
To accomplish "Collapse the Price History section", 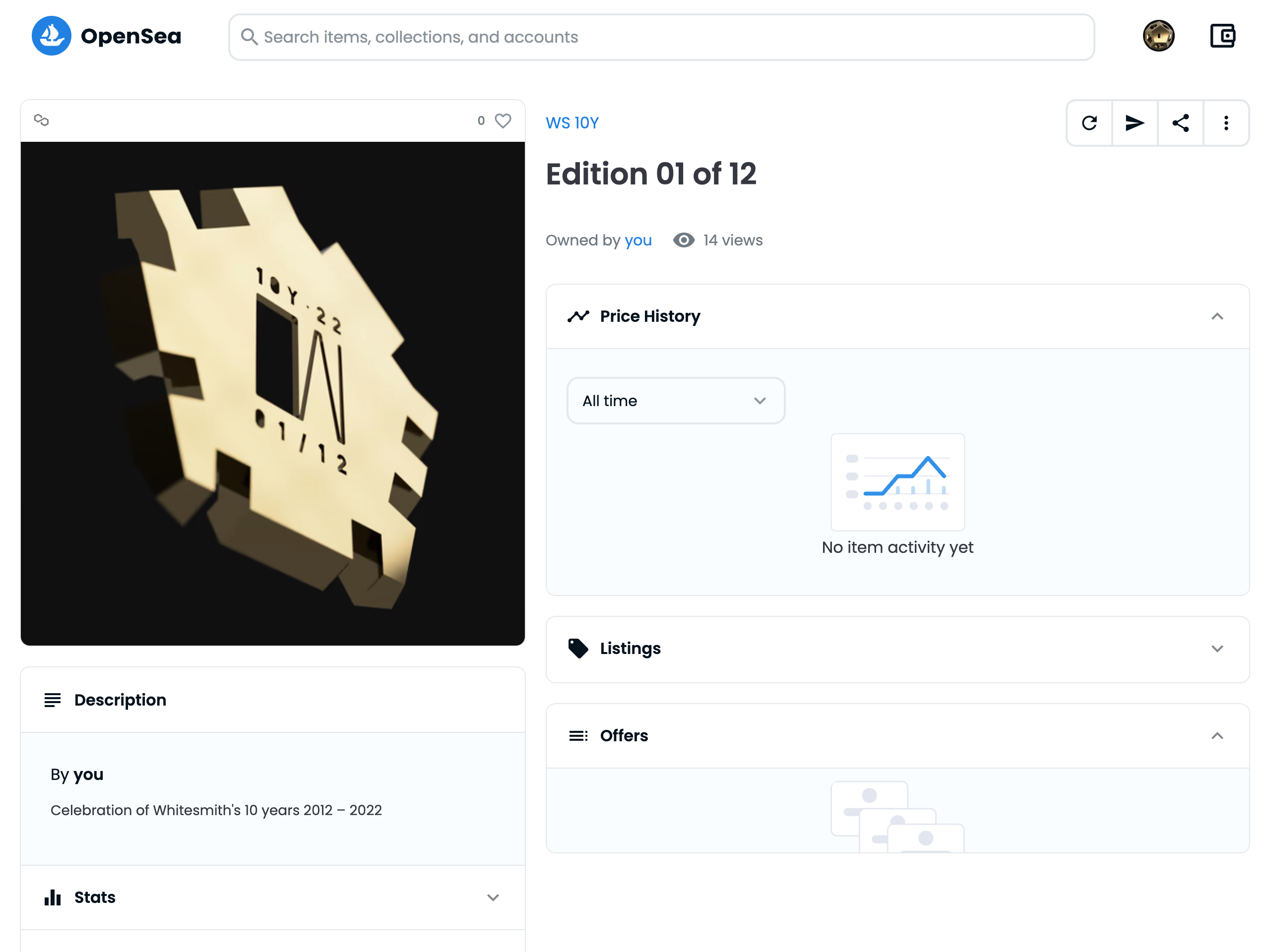I will click(1216, 316).
